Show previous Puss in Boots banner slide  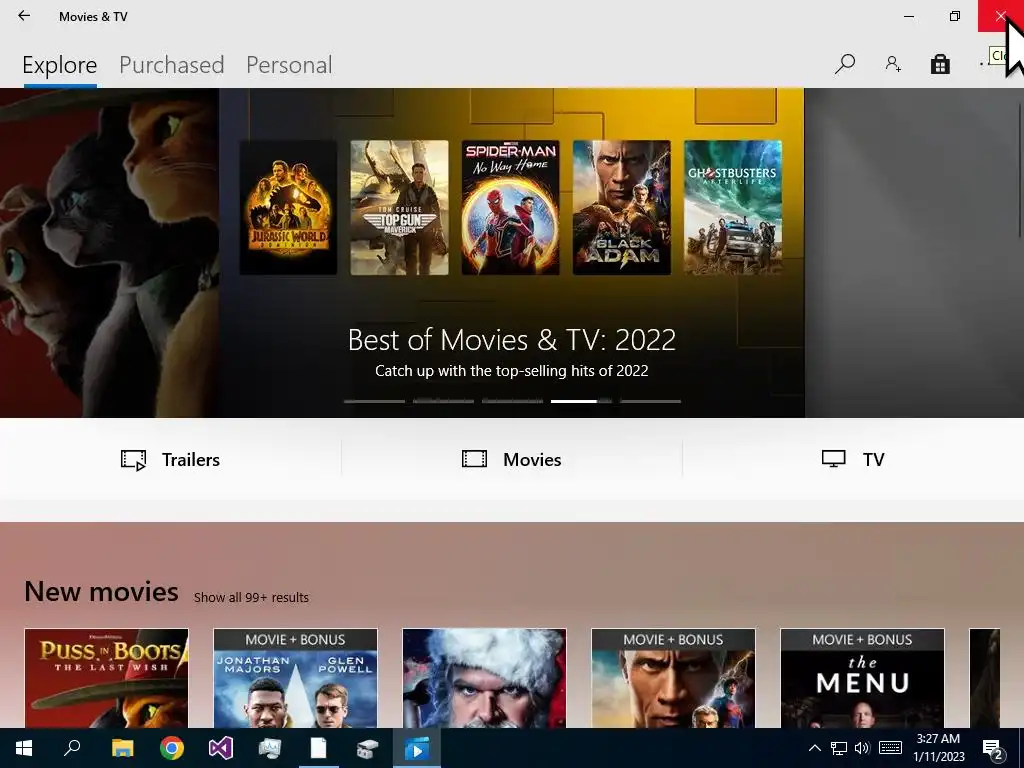[109, 253]
